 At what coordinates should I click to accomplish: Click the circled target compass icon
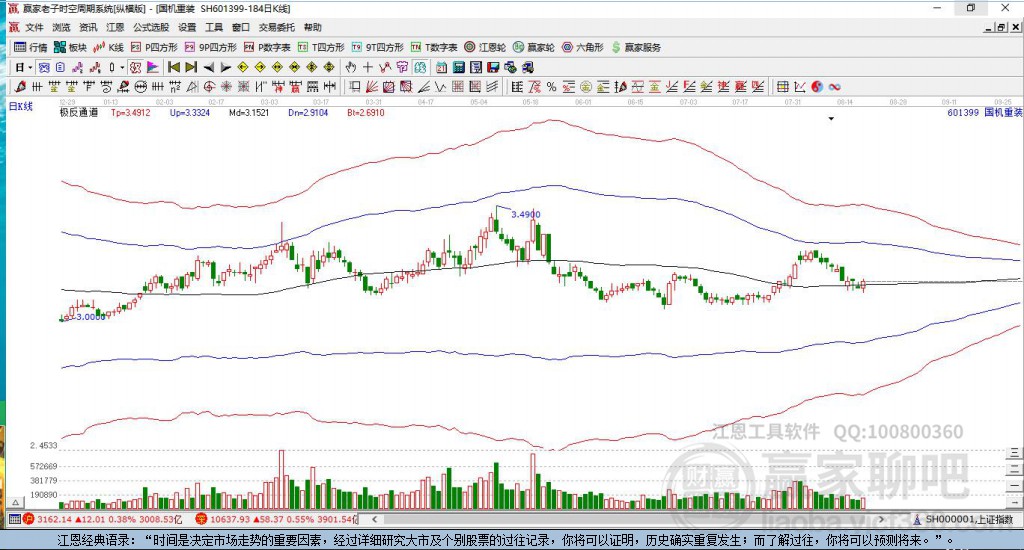pos(209,86)
